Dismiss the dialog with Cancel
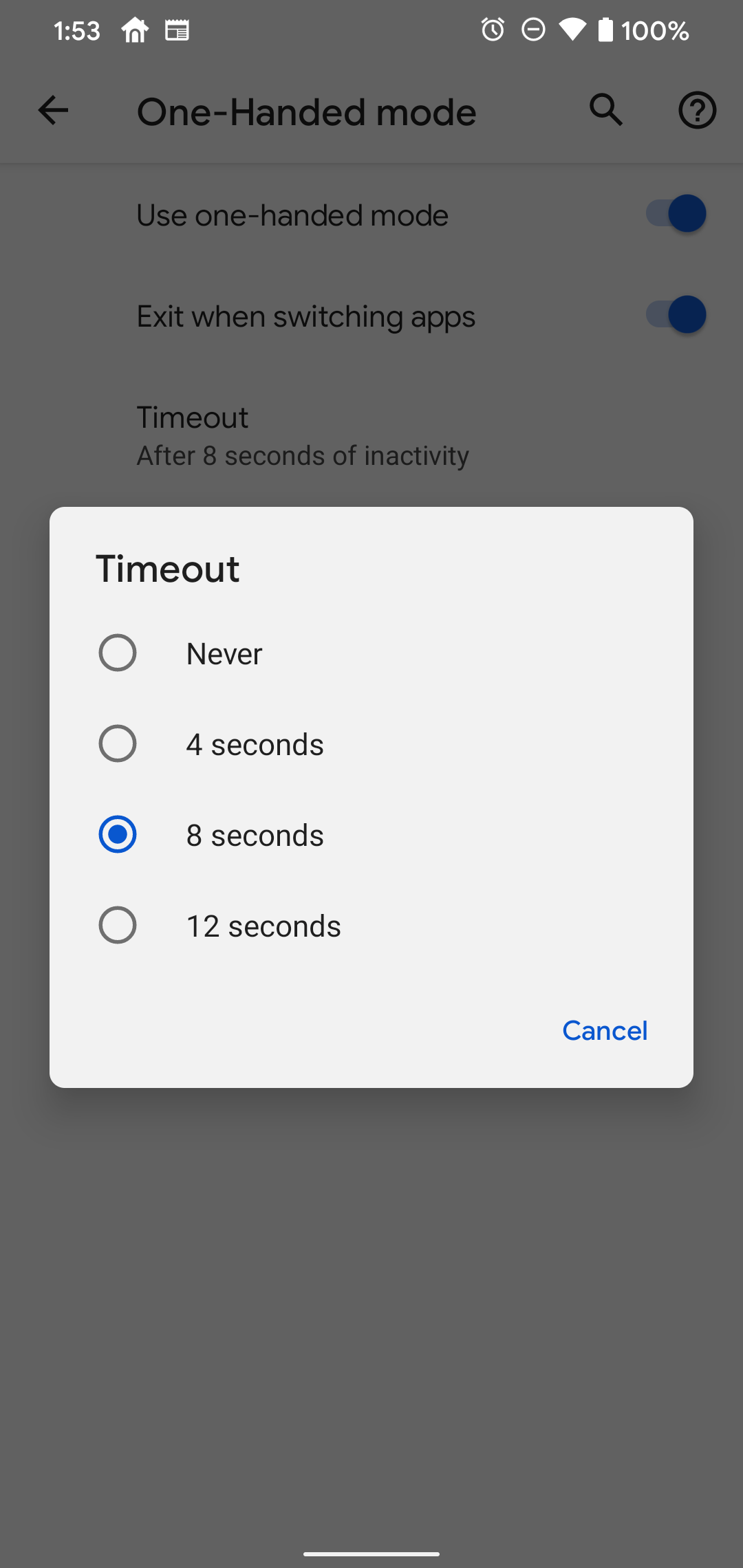743x1568 pixels. pos(604,1030)
